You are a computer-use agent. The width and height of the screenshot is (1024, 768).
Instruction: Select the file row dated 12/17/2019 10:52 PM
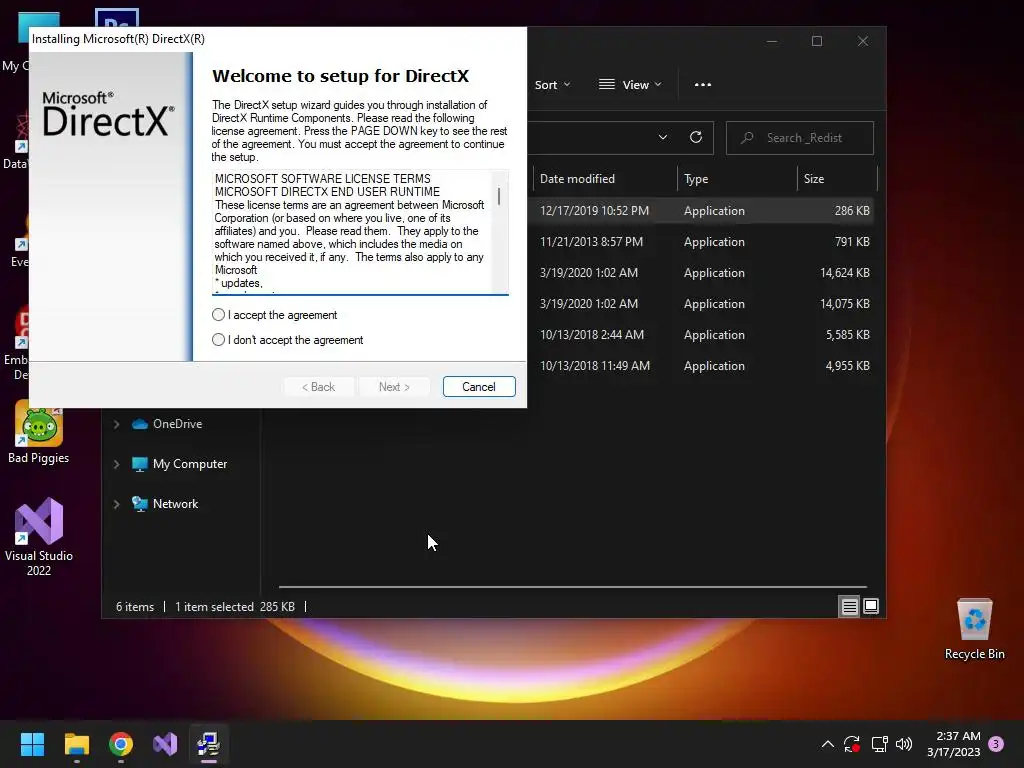click(x=702, y=211)
